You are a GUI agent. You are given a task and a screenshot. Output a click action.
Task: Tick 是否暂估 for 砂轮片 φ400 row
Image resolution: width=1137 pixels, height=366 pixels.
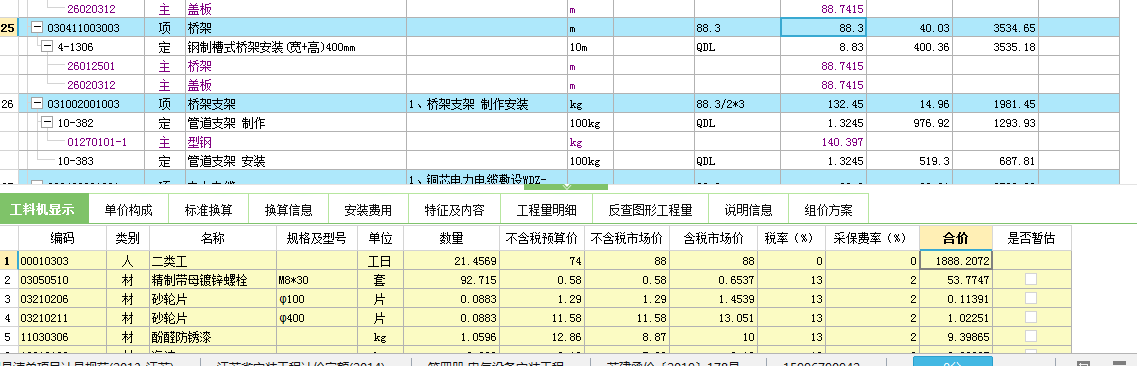pyautogui.click(x=1030, y=317)
